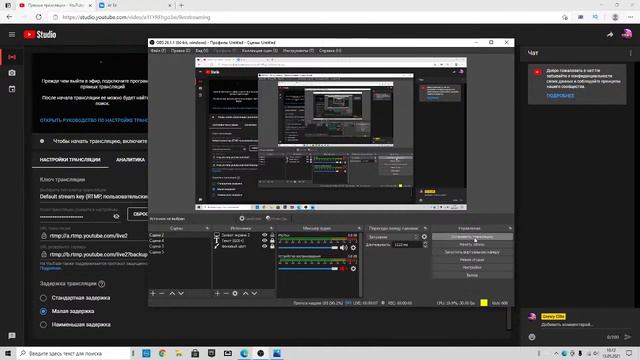Viewport: 640px width, 360px height.
Task: Select Наименьшая задержка radio option
Action: point(43,325)
